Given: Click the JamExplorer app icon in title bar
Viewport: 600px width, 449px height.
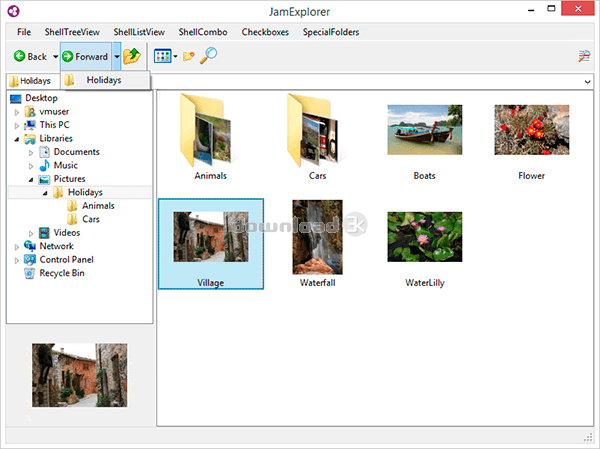Looking at the screenshot, I should tap(14, 11).
